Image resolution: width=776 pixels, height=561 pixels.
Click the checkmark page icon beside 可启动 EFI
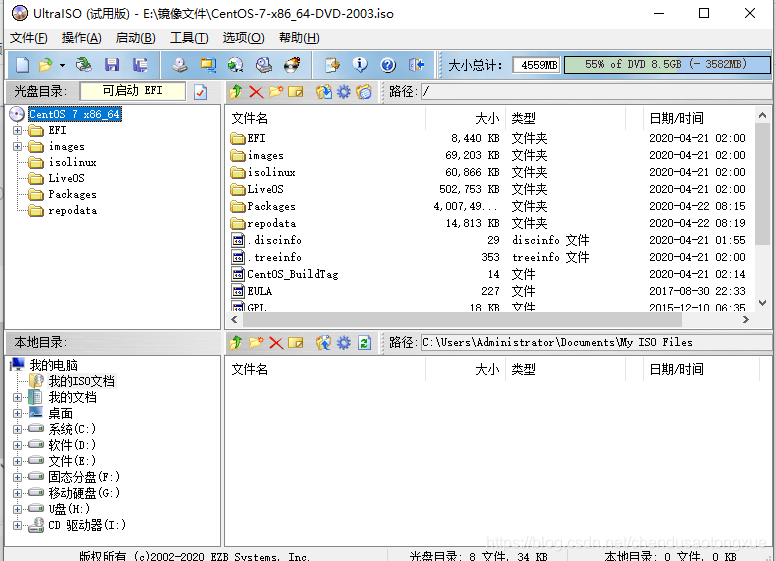pos(200,92)
